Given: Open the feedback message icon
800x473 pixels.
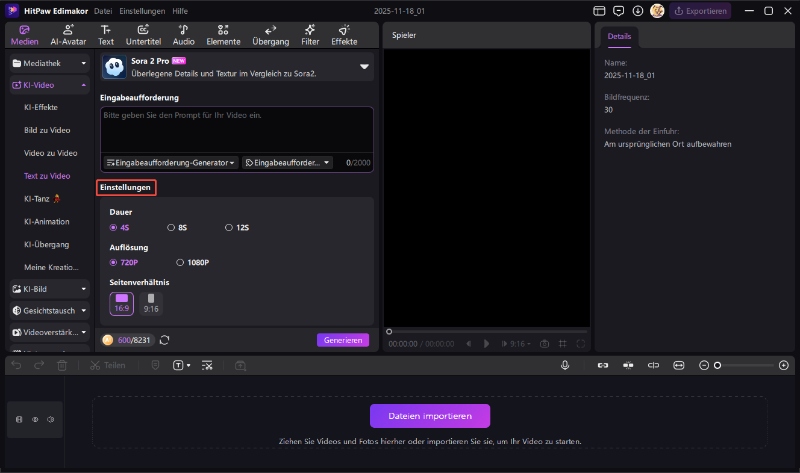Looking at the screenshot, I should [618, 11].
